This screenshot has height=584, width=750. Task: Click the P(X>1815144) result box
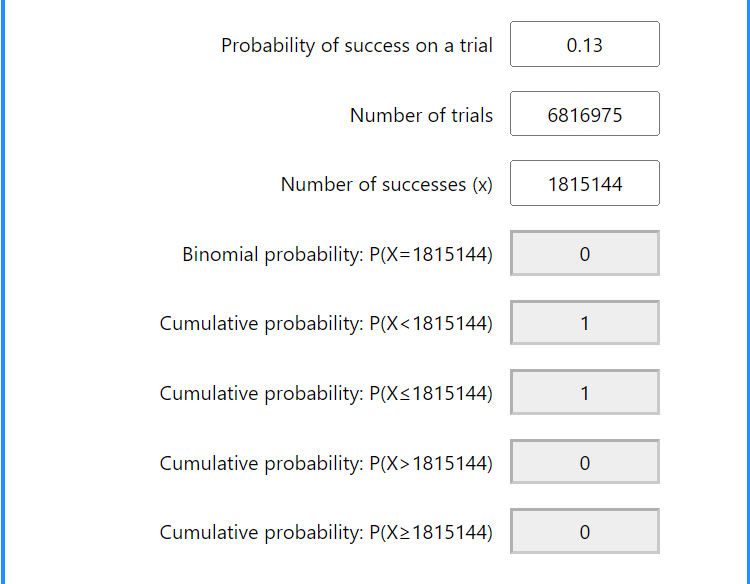[x=584, y=462]
